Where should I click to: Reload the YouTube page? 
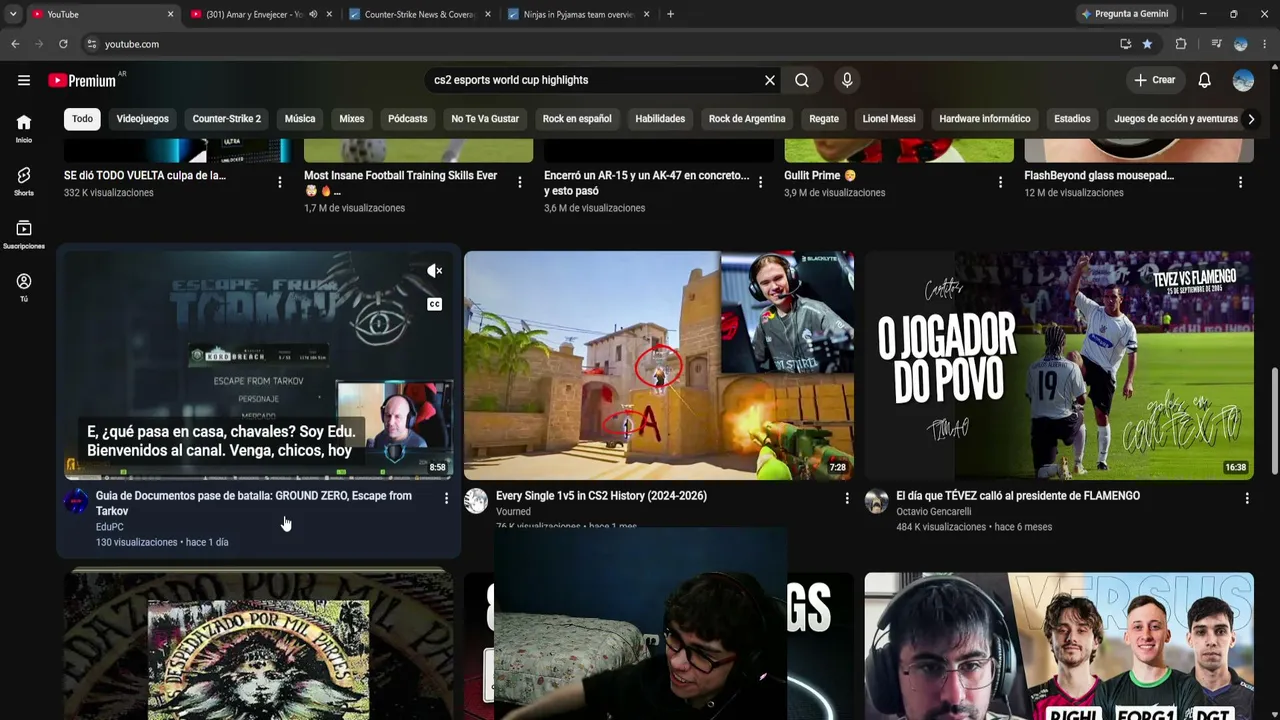click(63, 44)
